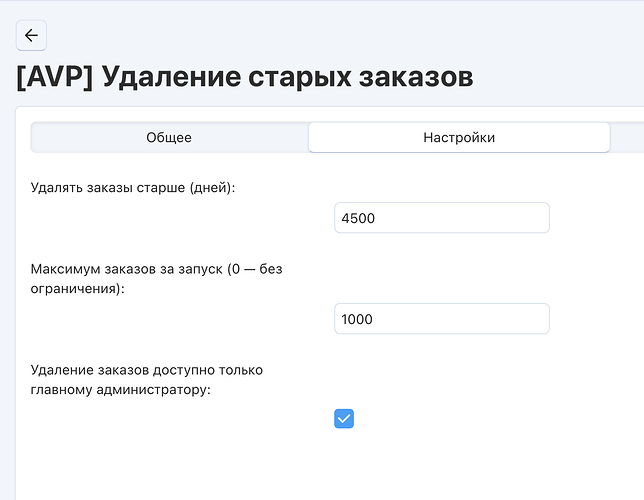
Task: Click the back arrow icon
Action: pyautogui.click(x=31, y=35)
